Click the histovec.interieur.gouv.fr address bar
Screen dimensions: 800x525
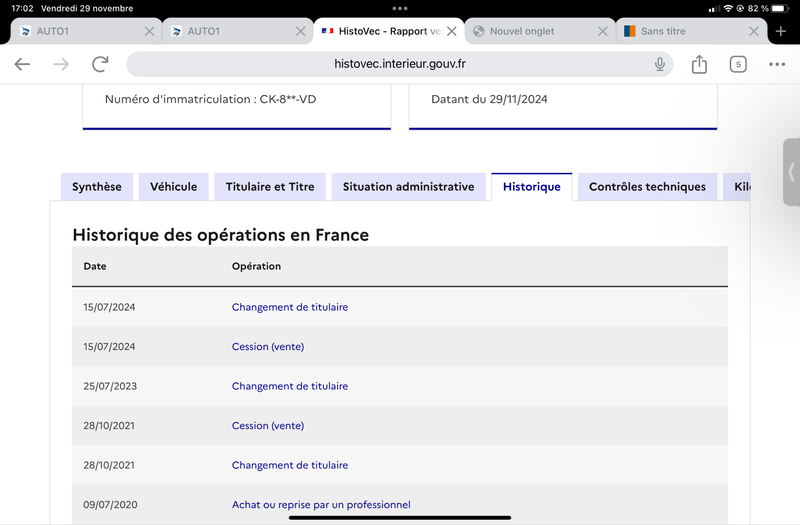pos(399,64)
